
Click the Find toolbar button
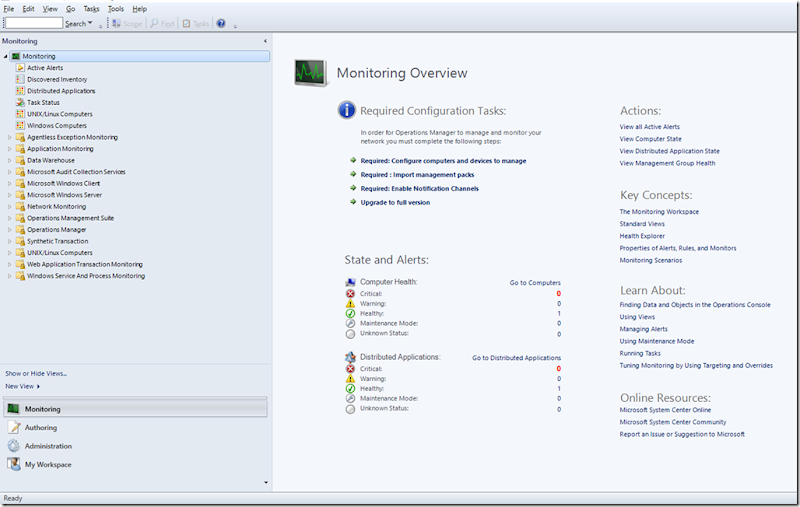click(162, 23)
